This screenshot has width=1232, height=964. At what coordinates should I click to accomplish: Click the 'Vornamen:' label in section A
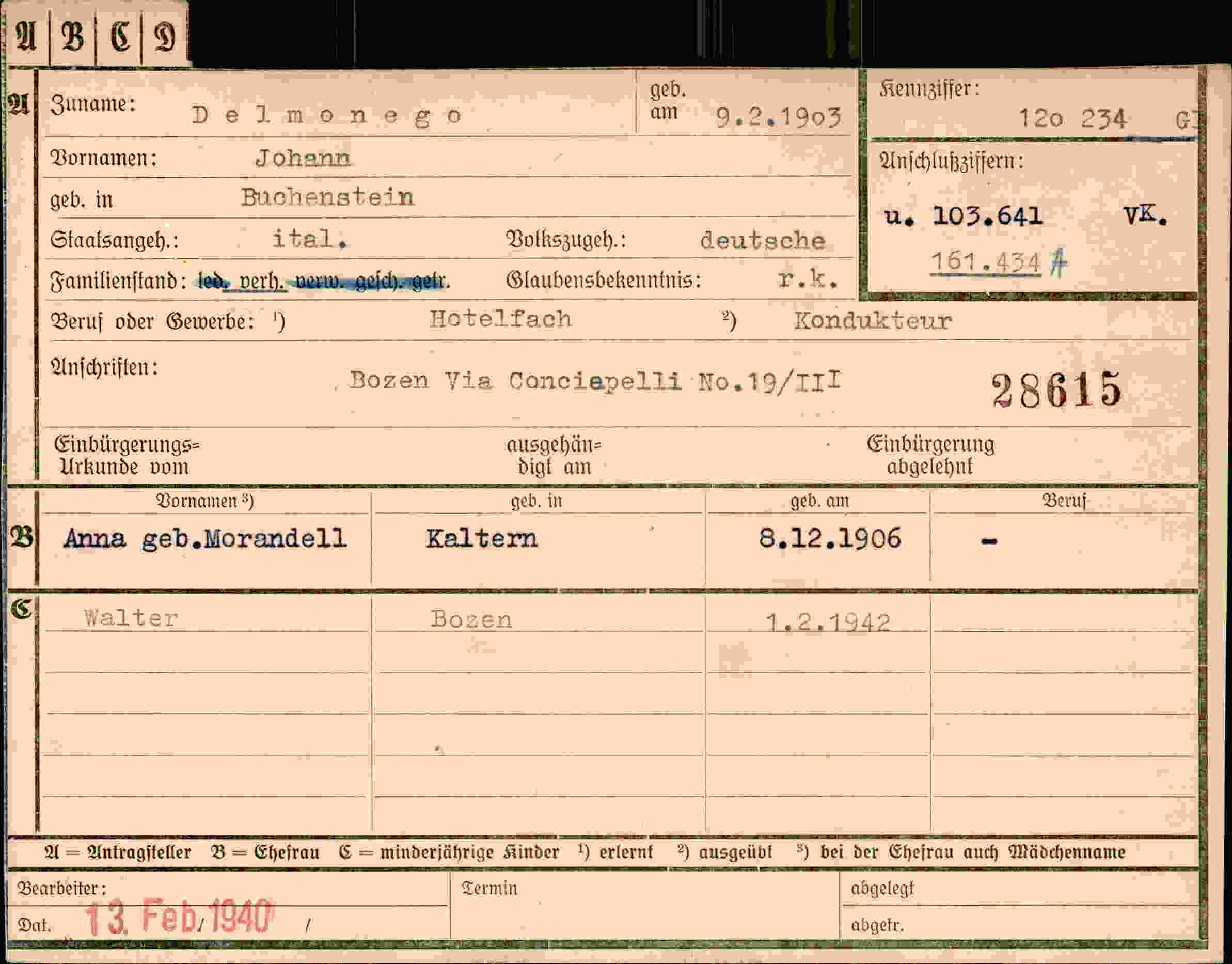click(x=104, y=158)
